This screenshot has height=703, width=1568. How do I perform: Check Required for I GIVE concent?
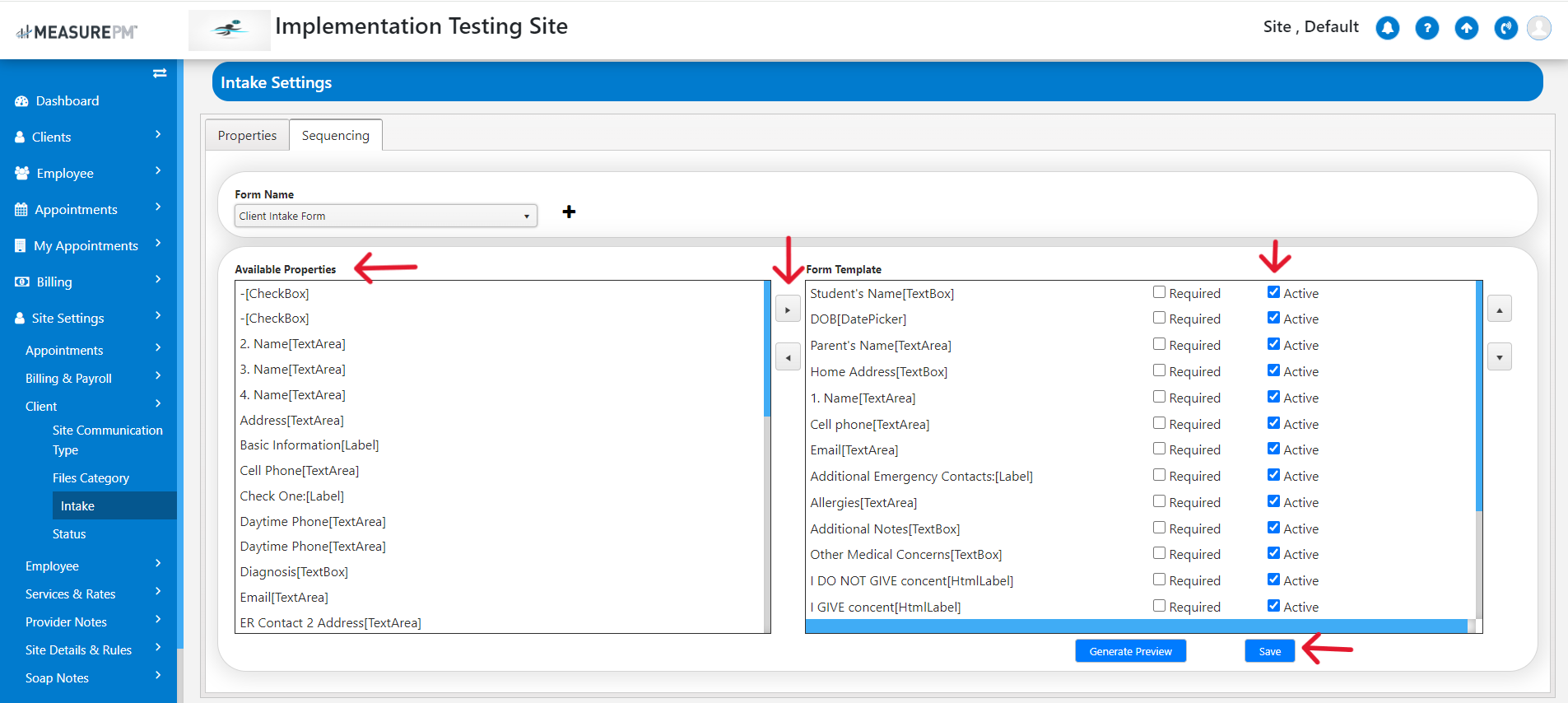[x=1159, y=606]
